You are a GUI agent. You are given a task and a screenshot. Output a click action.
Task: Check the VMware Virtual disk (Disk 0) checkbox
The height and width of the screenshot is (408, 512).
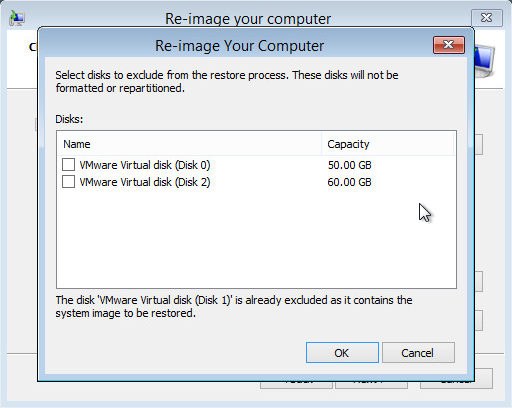click(68, 165)
